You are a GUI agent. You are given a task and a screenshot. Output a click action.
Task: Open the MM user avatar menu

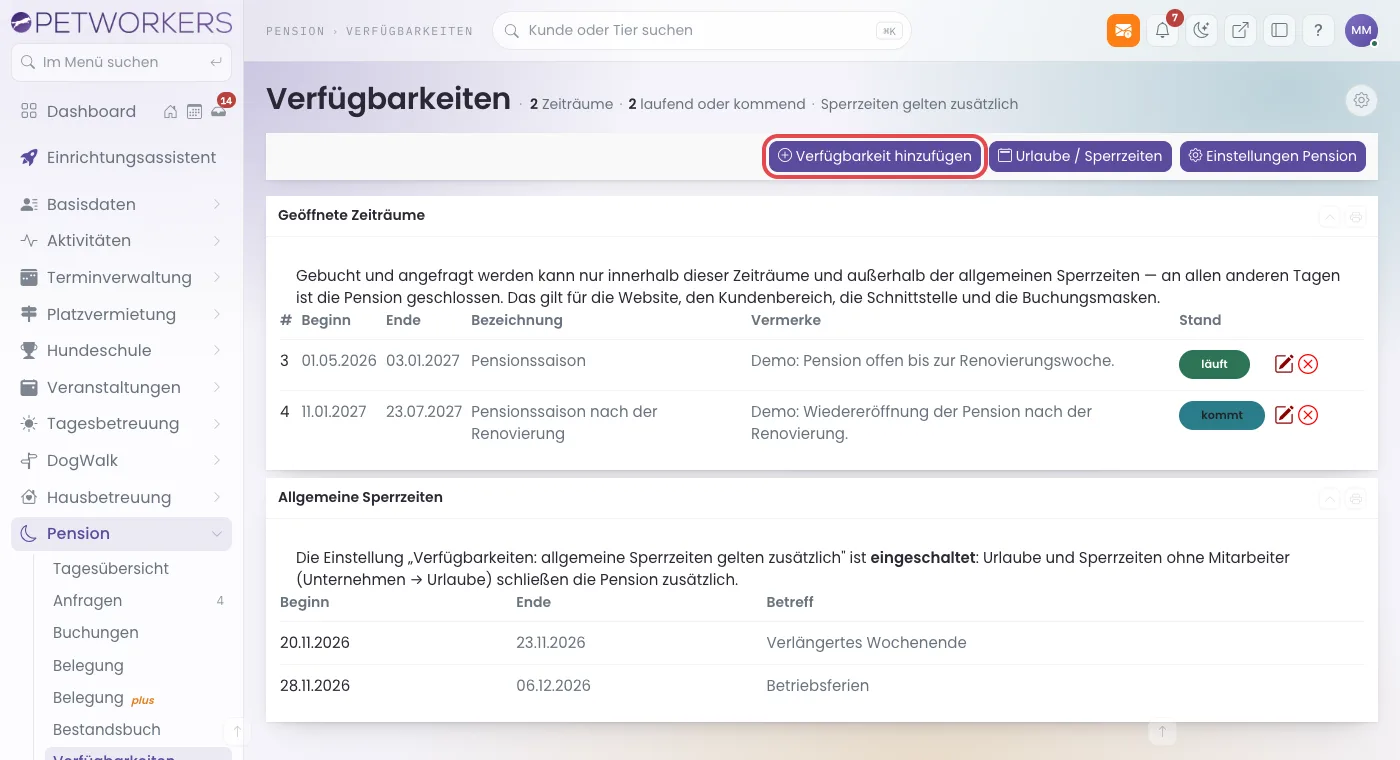[1361, 30]
